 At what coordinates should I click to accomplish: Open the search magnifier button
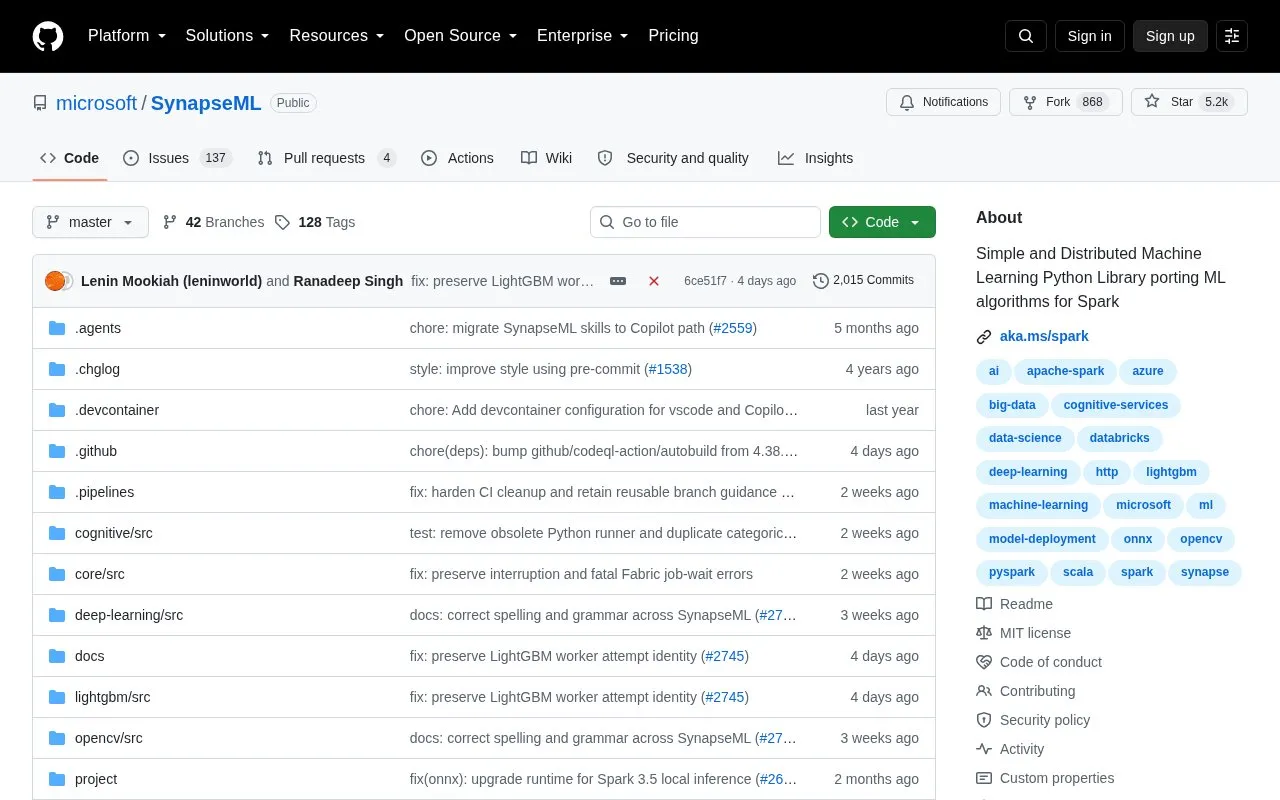point(1026,36)
